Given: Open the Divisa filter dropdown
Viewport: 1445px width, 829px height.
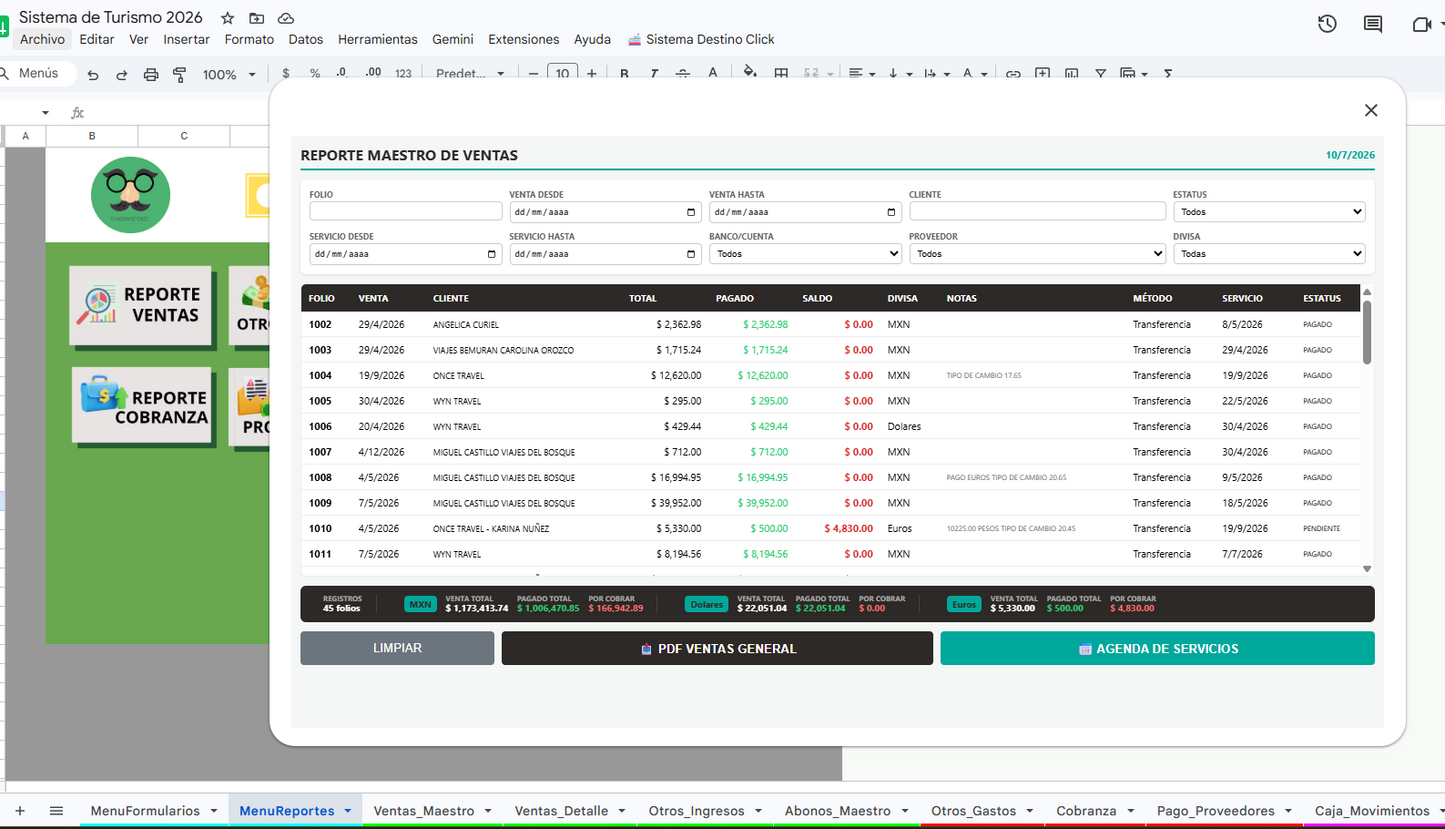Looking at the screenshot, I should 1269,254.
